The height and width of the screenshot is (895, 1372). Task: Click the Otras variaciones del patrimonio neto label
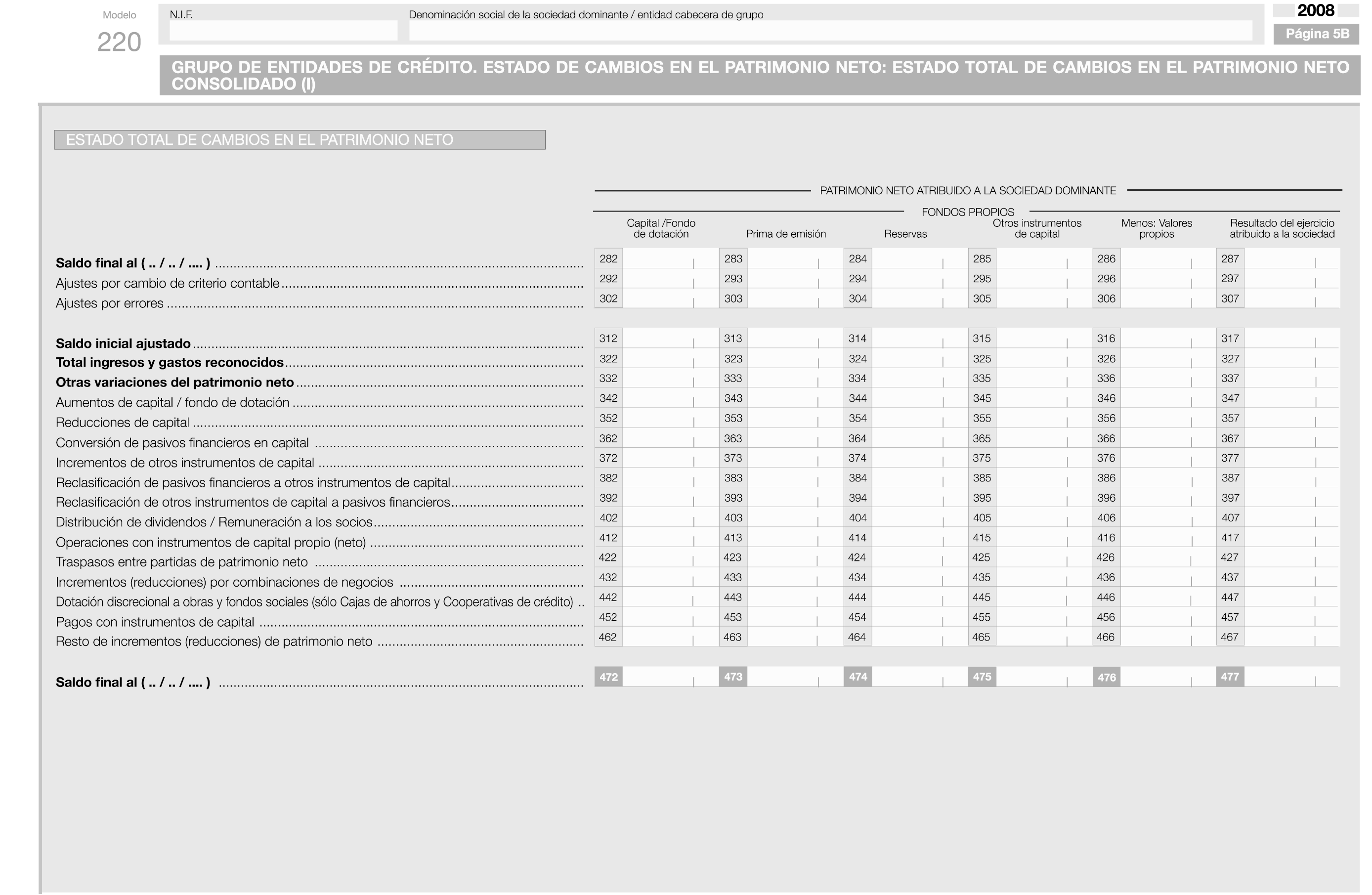[174, 382]
